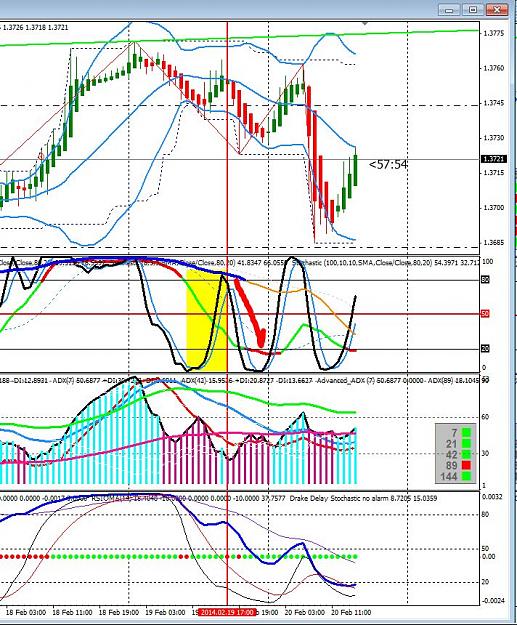This screenshot has height=625, width=517.
Task: Click the 1.3745 price scale label
Action: 493,103
